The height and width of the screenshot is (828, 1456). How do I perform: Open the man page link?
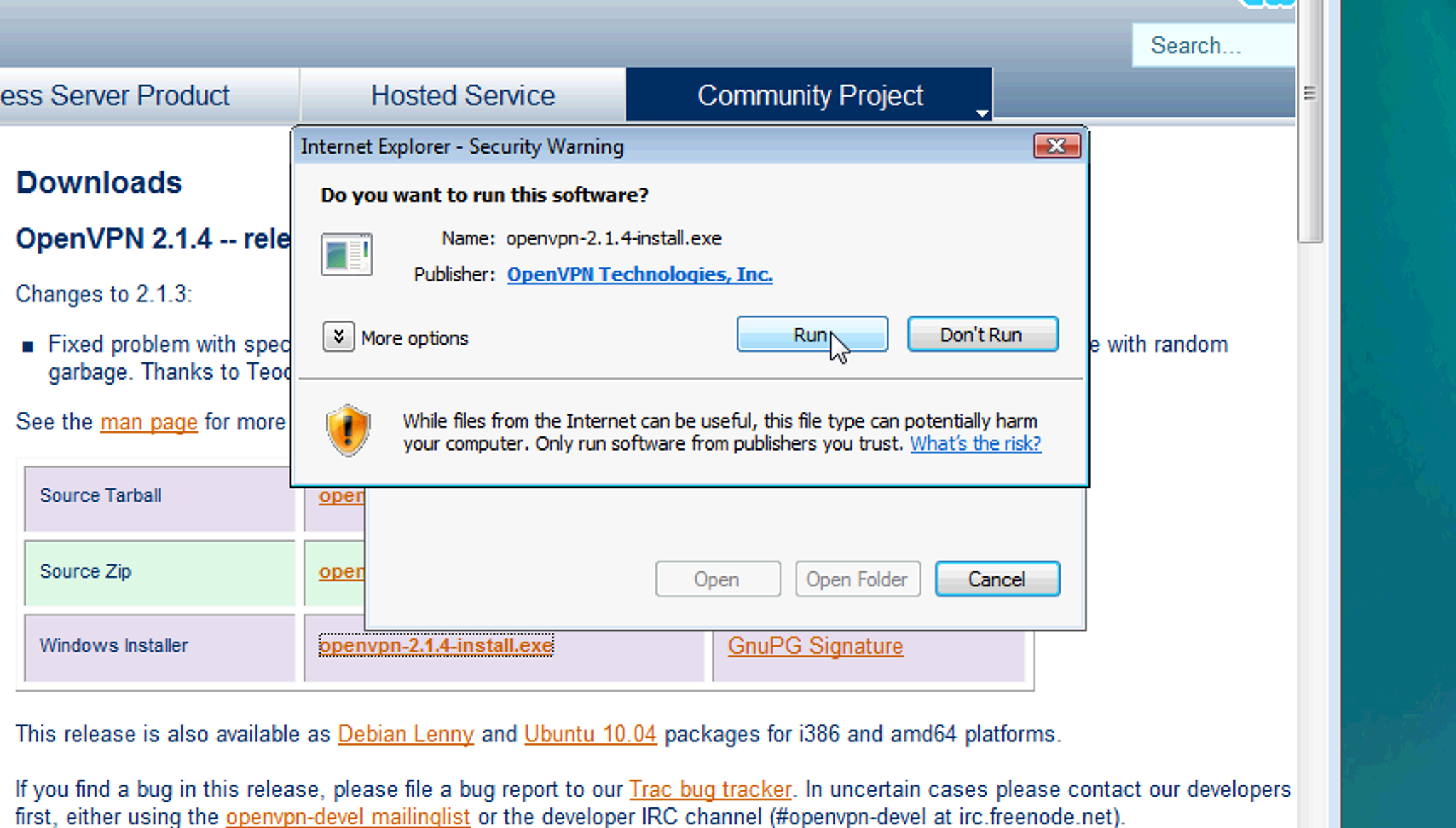pyautogui.click(x=149, y=421)
